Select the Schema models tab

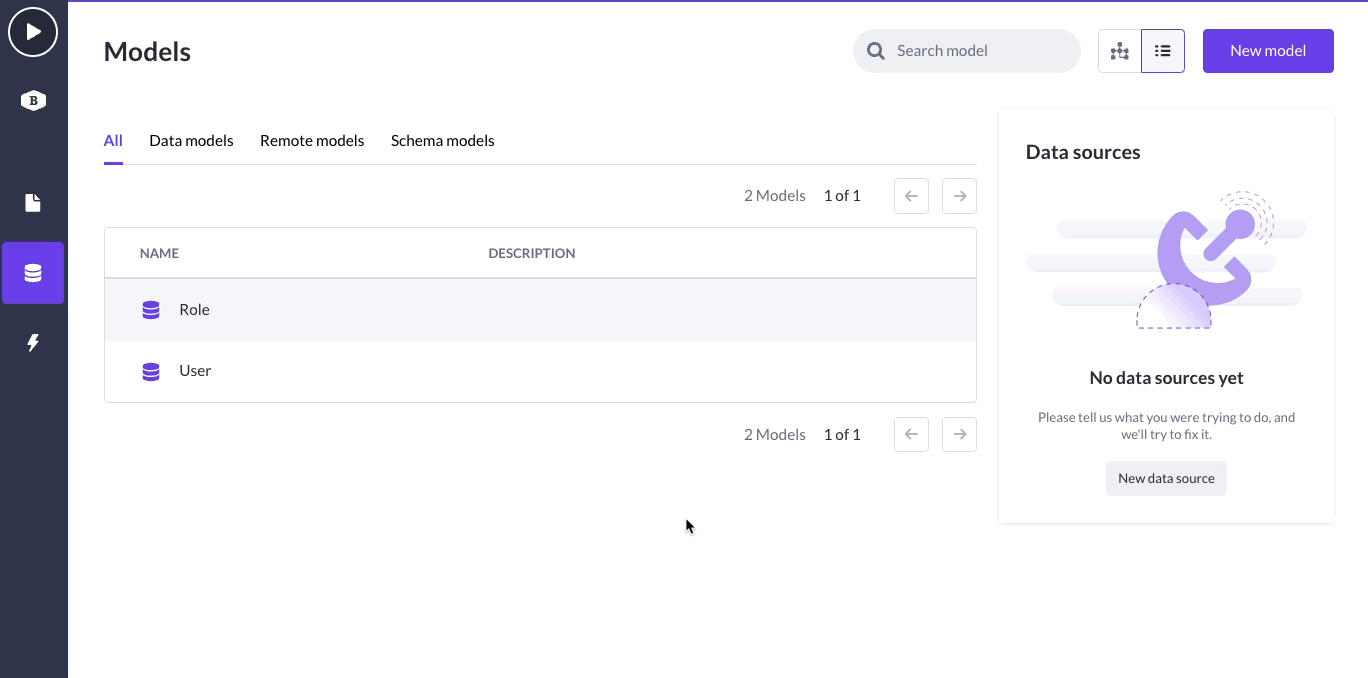point(442,140)
